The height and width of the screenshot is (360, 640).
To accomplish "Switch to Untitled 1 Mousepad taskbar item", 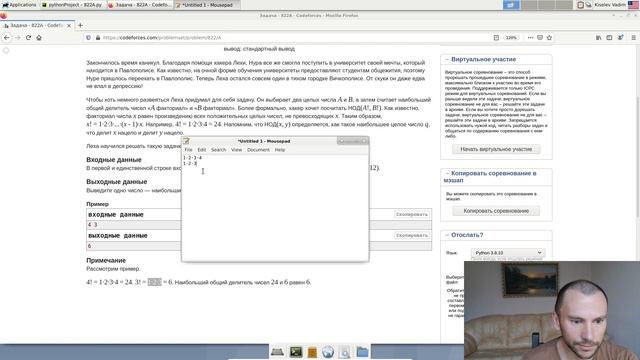I will coord(207,5).
